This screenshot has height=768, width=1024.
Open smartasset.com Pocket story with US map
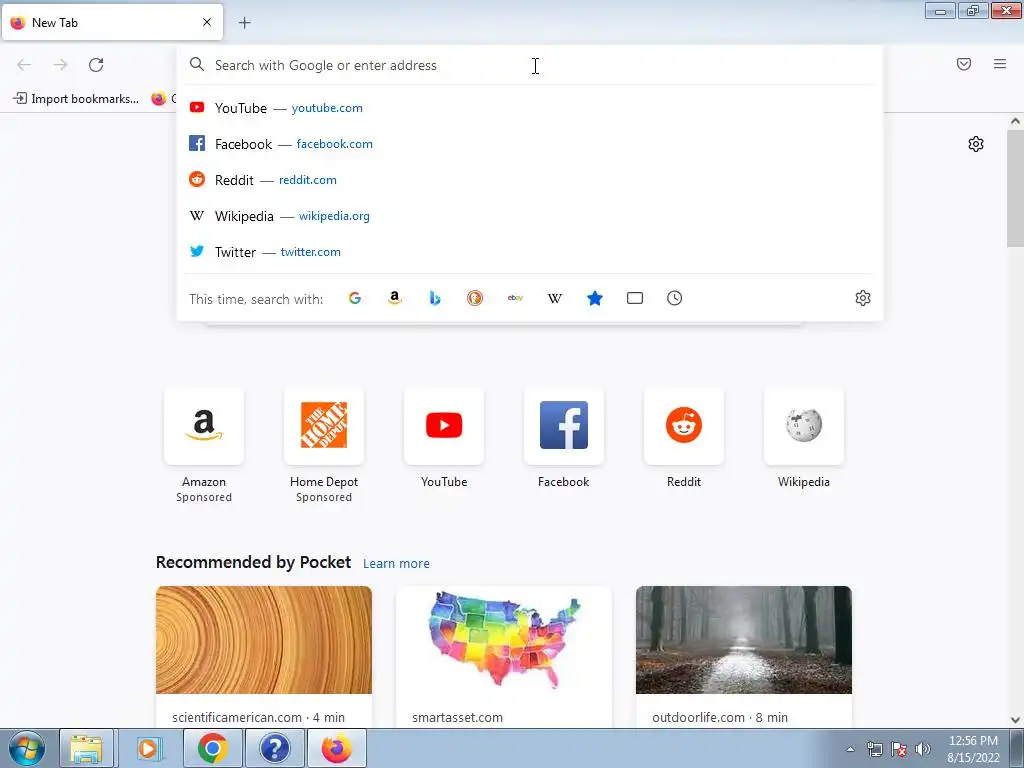tap(504, 657)
